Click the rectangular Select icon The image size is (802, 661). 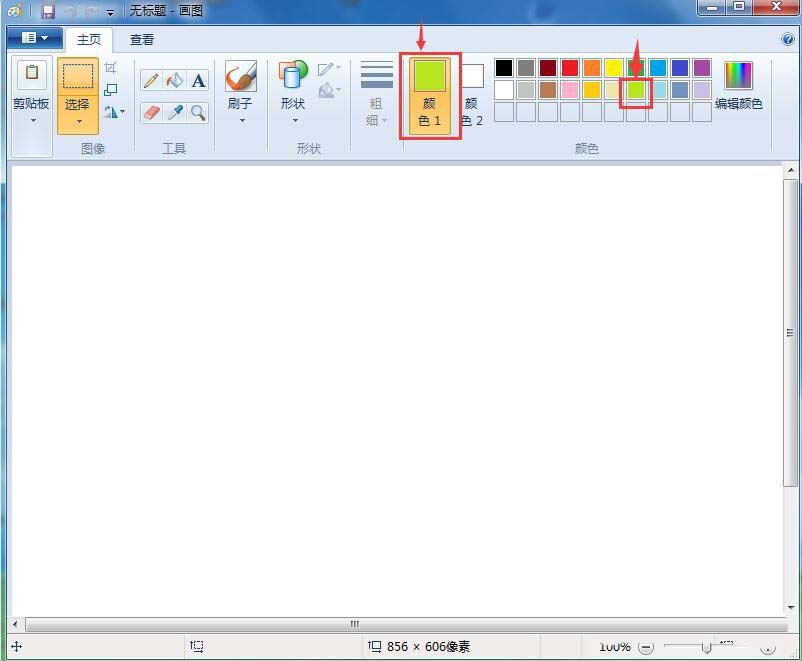(78, 77)
